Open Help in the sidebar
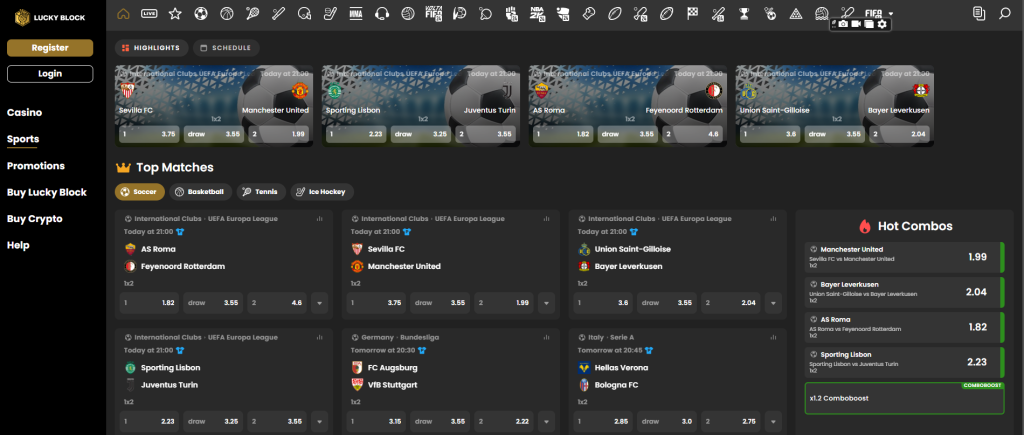1024x435 pixels. click(x=18, y=246)
